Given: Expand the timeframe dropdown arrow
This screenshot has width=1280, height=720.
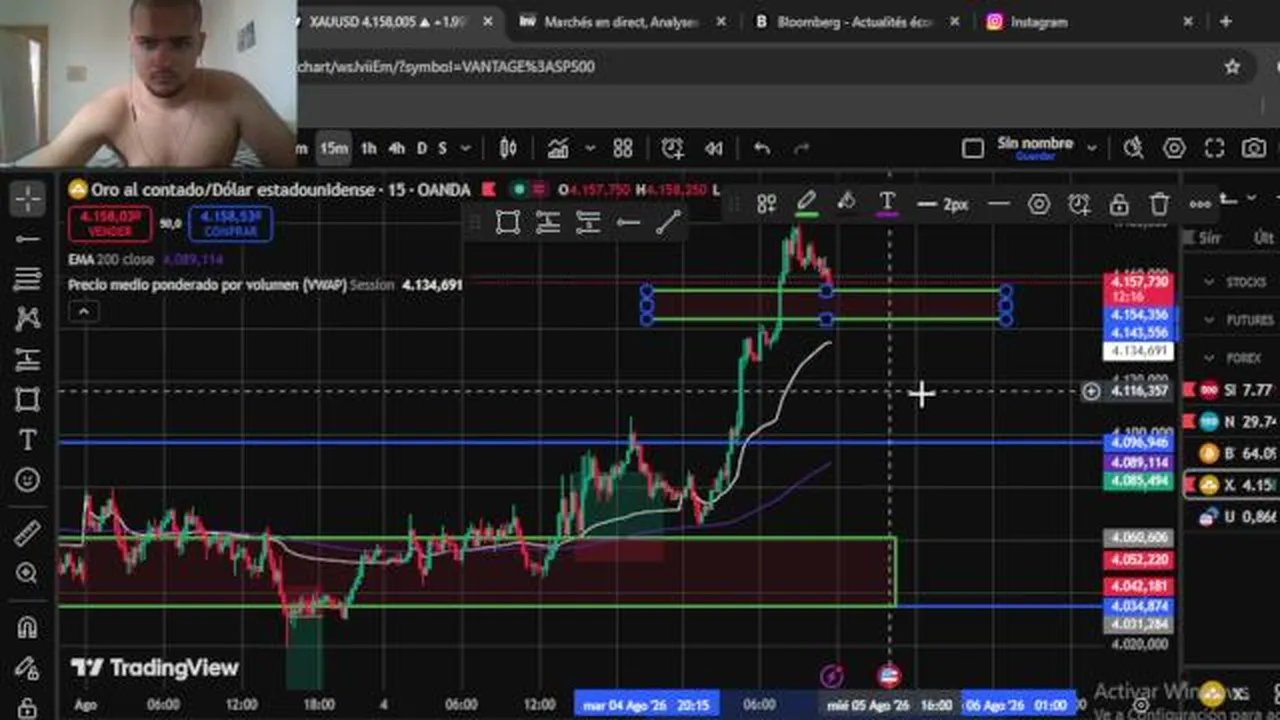Looking at the screenshot, I should (465, 149).
